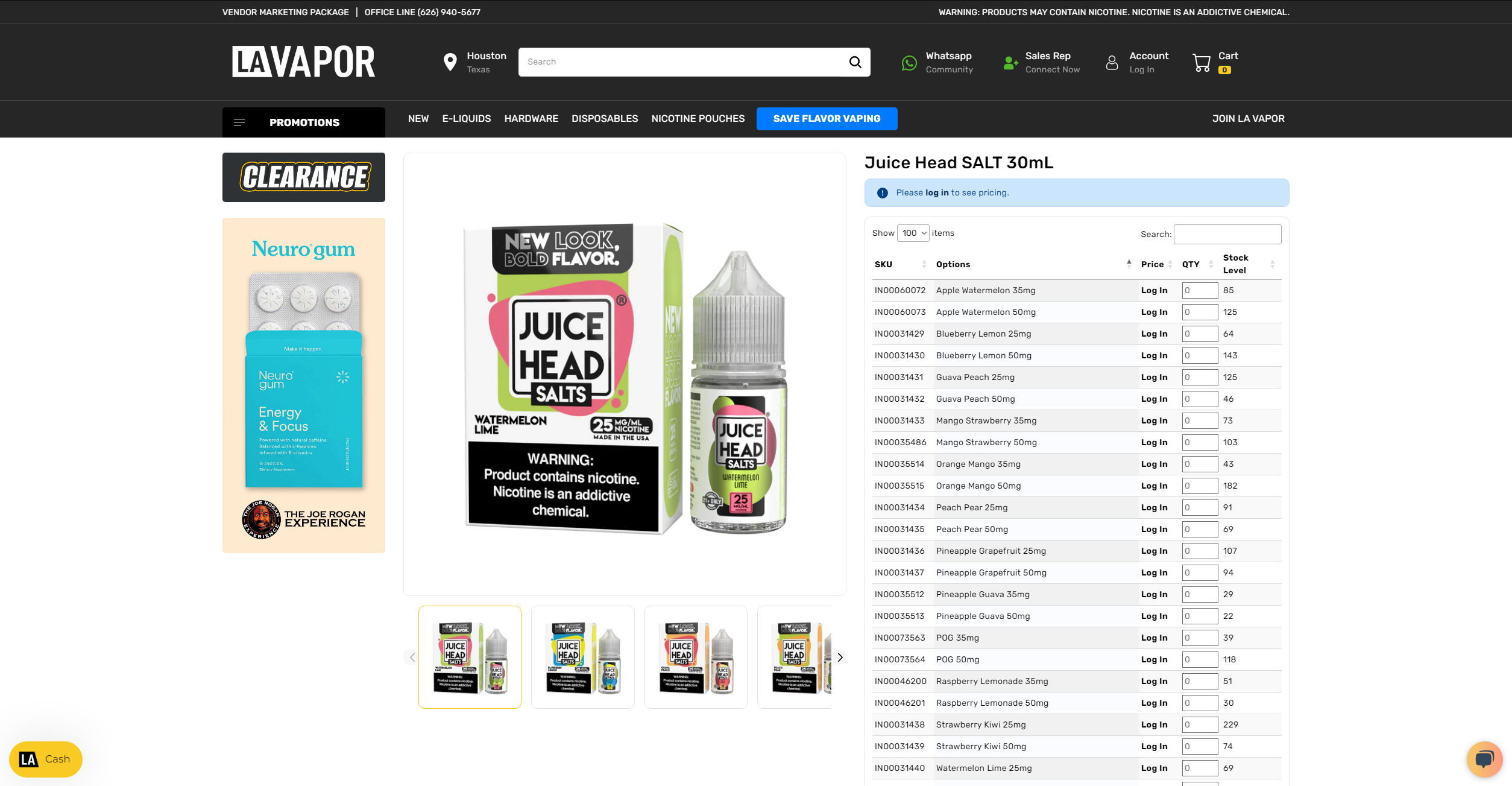Image resolution: width=1512 pixels, height=786 pixels.
Task: Click the PROMOTIONS menu label
Action: click(x=304, y=122)
